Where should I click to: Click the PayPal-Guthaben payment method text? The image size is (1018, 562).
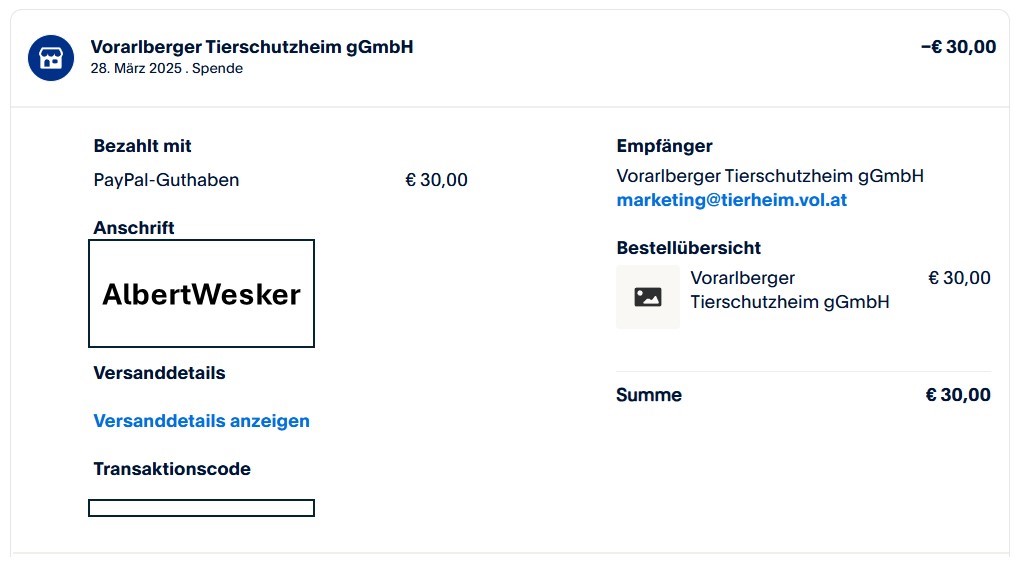[166, 180]
